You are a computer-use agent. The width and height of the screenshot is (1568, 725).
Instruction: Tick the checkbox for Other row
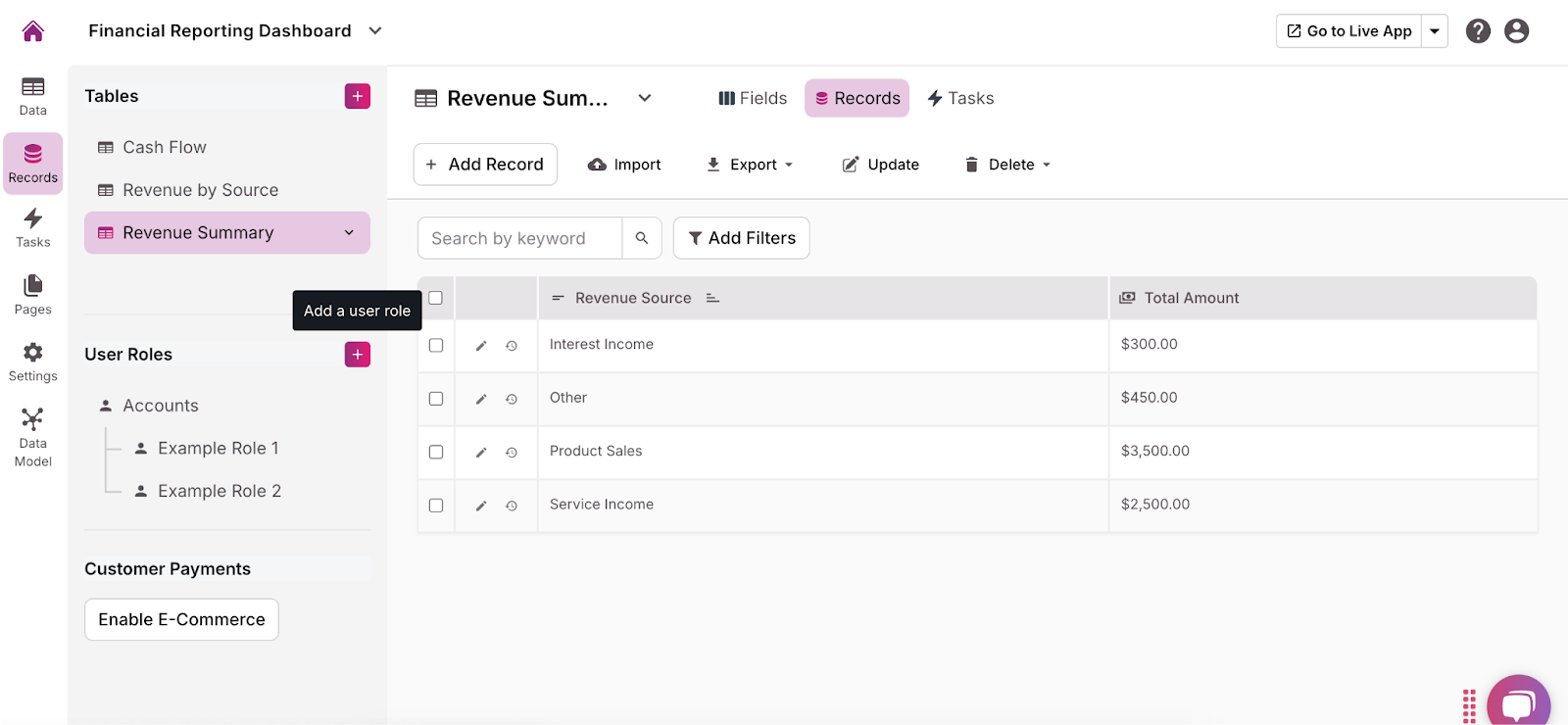point(436,399)
